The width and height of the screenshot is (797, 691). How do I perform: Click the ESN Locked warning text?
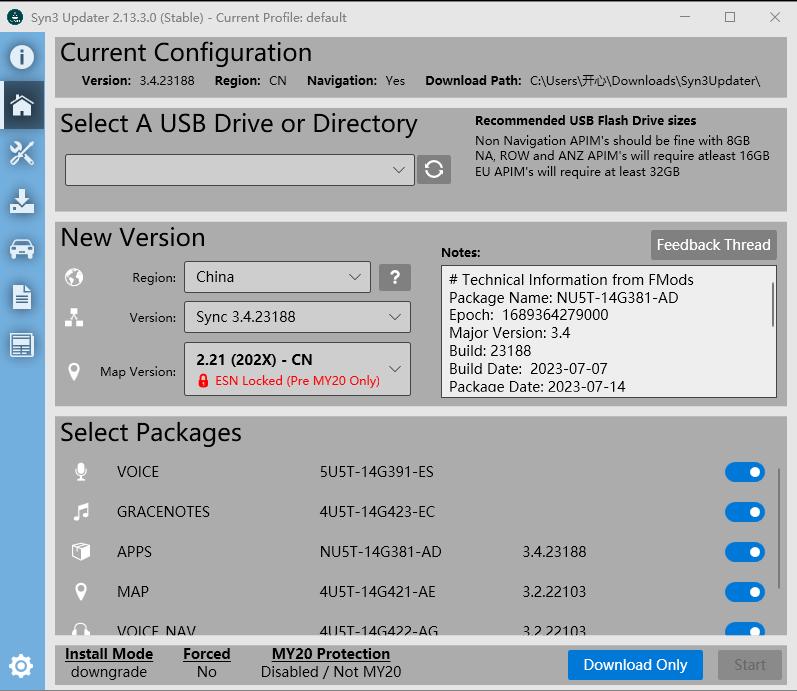tap(297, 380)
